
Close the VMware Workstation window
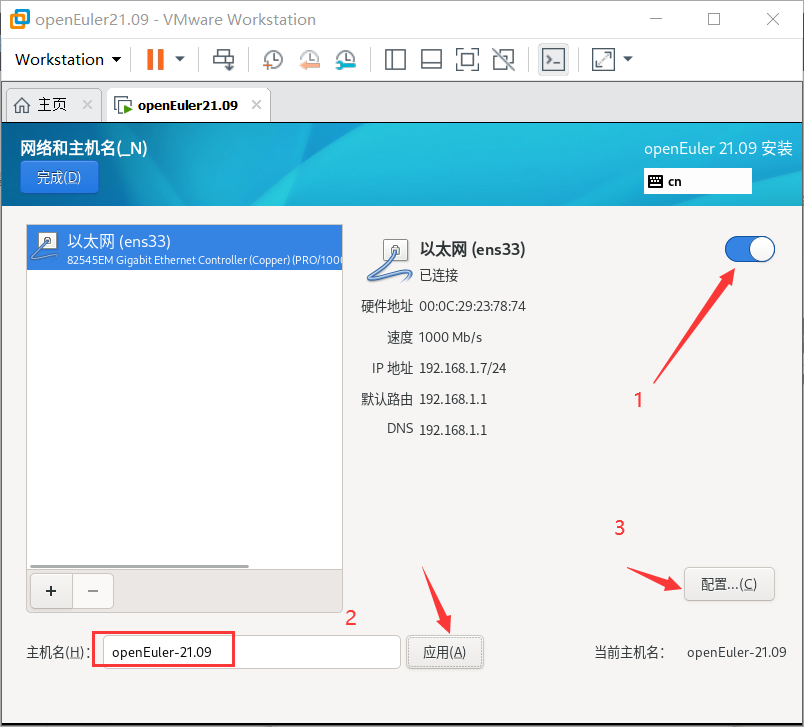(773, 19)
